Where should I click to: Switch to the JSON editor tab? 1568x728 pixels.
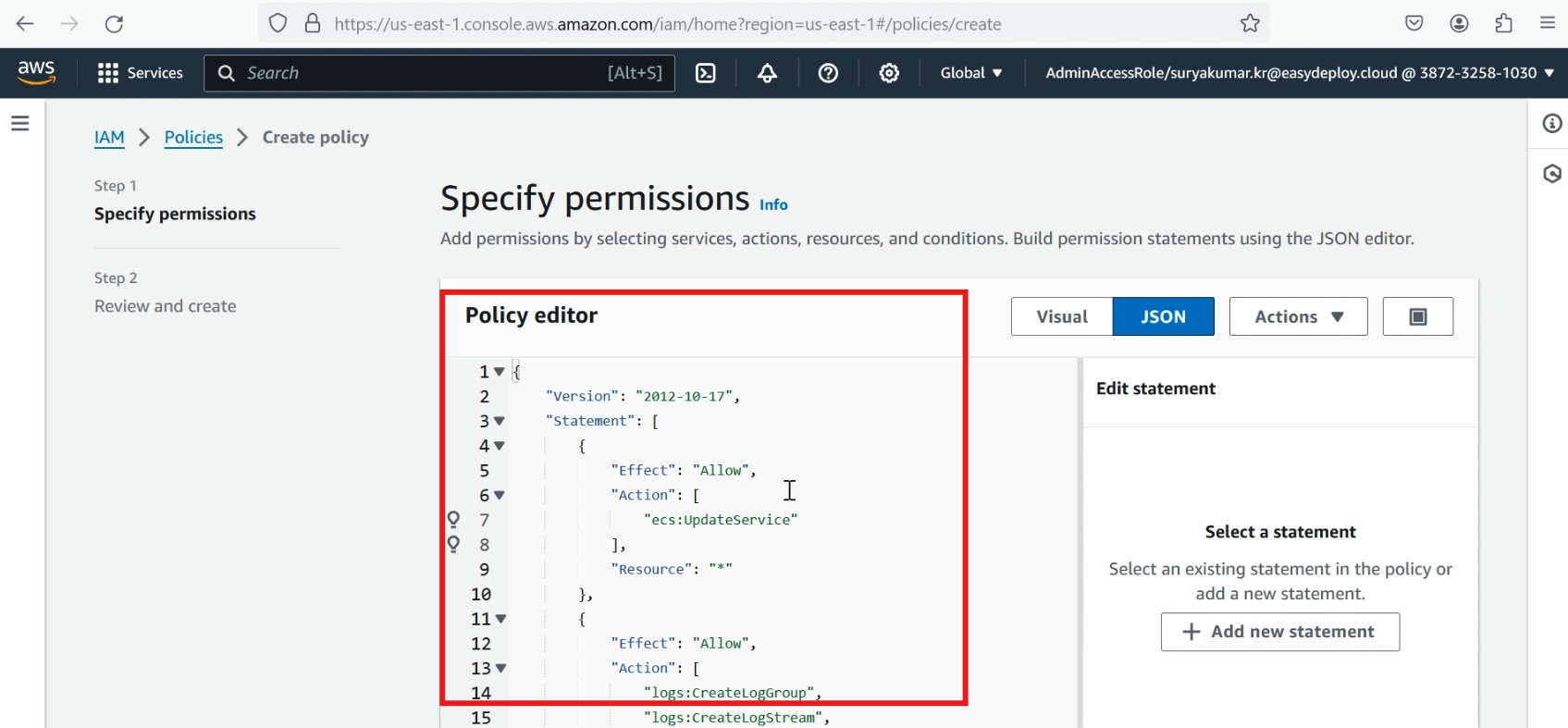[1163, 316]
